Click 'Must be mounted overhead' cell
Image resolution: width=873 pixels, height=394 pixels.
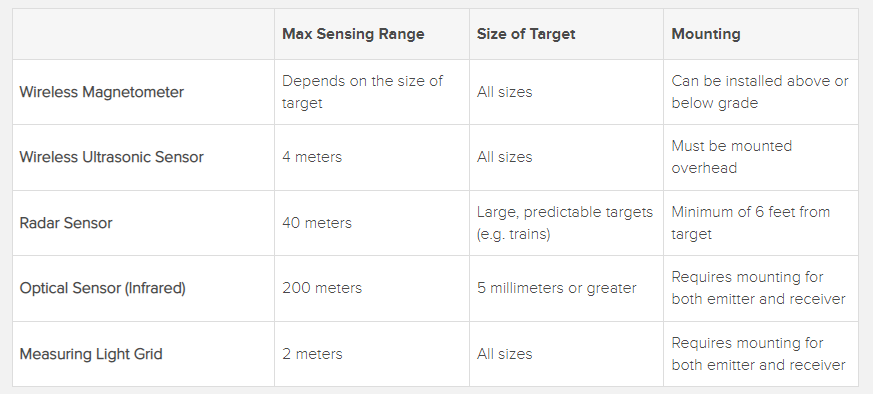tap(732, 157)
